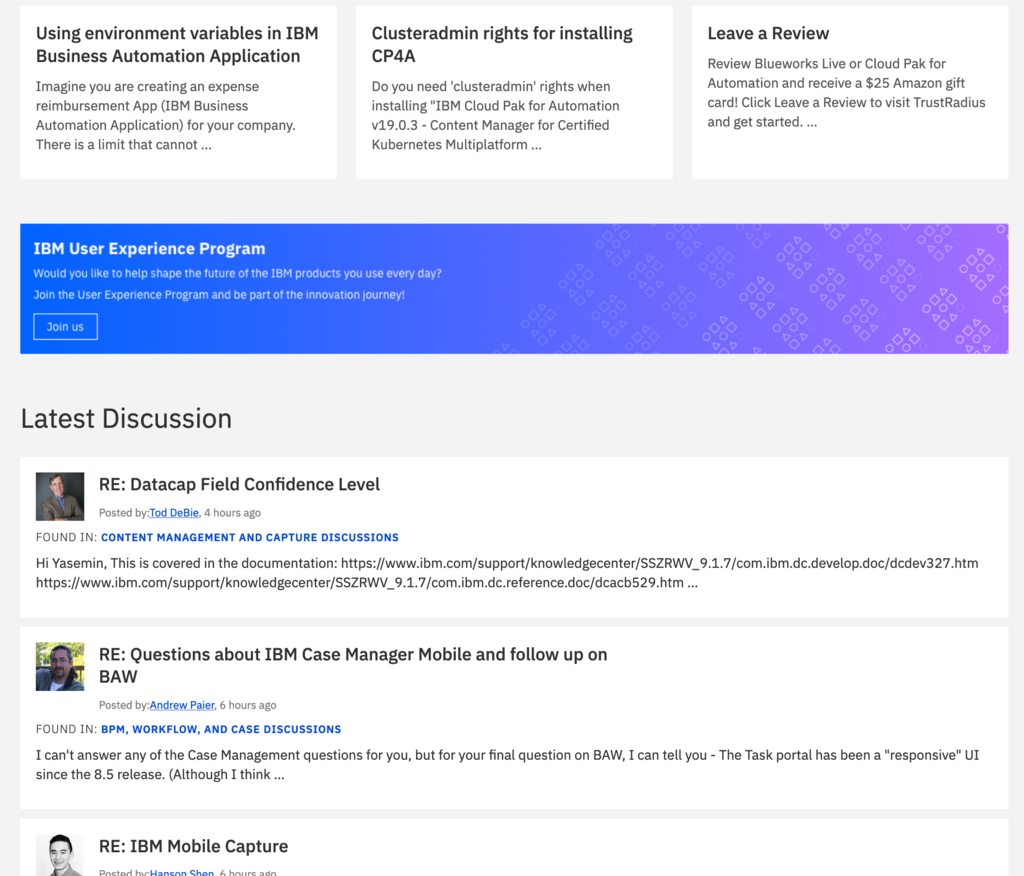Click the 'Imagine you are creating an expense' excerpt
Image resolution: width=1024 pixels, height=876 pixels.
(166, 116)
